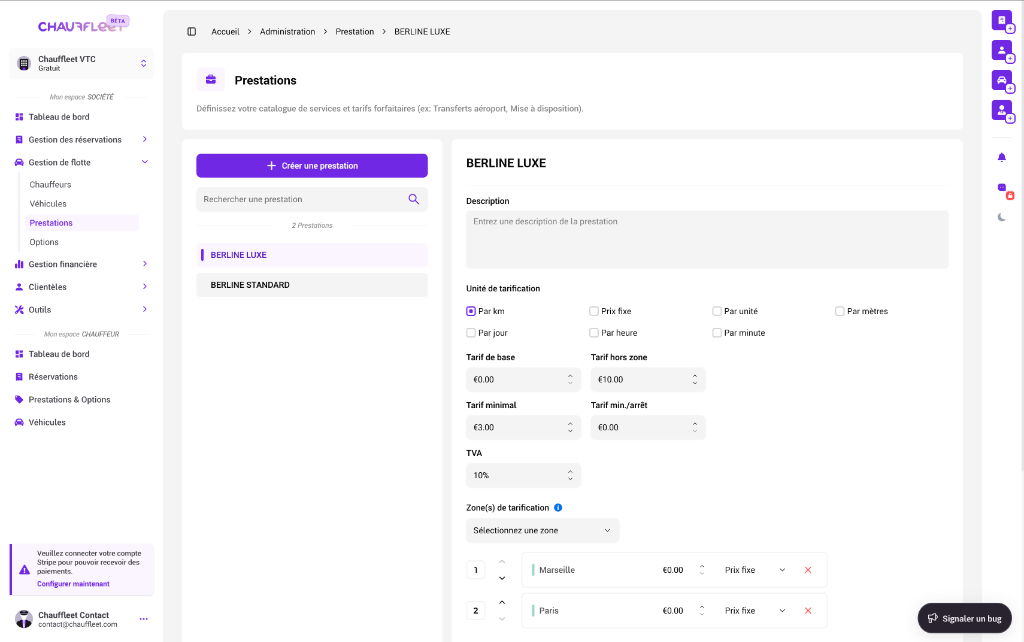
Task: Click the add chauffeur quick-action icon
Action: tap(1000, 110)
